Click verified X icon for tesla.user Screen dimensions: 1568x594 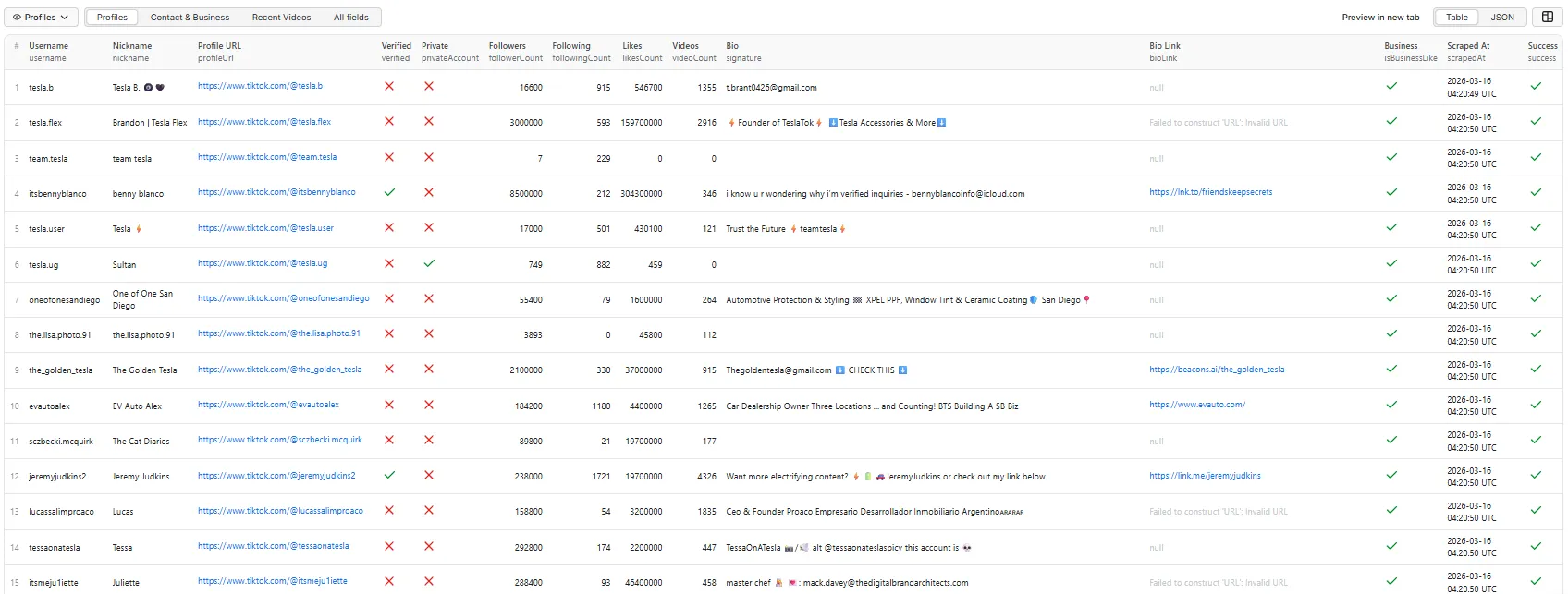coord(389,227)
